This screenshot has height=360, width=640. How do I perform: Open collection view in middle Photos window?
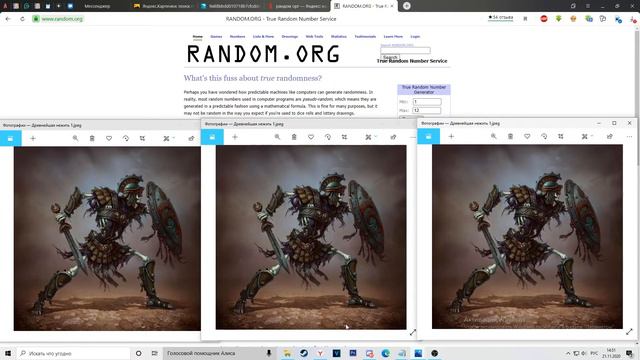(x=212, y=137)
